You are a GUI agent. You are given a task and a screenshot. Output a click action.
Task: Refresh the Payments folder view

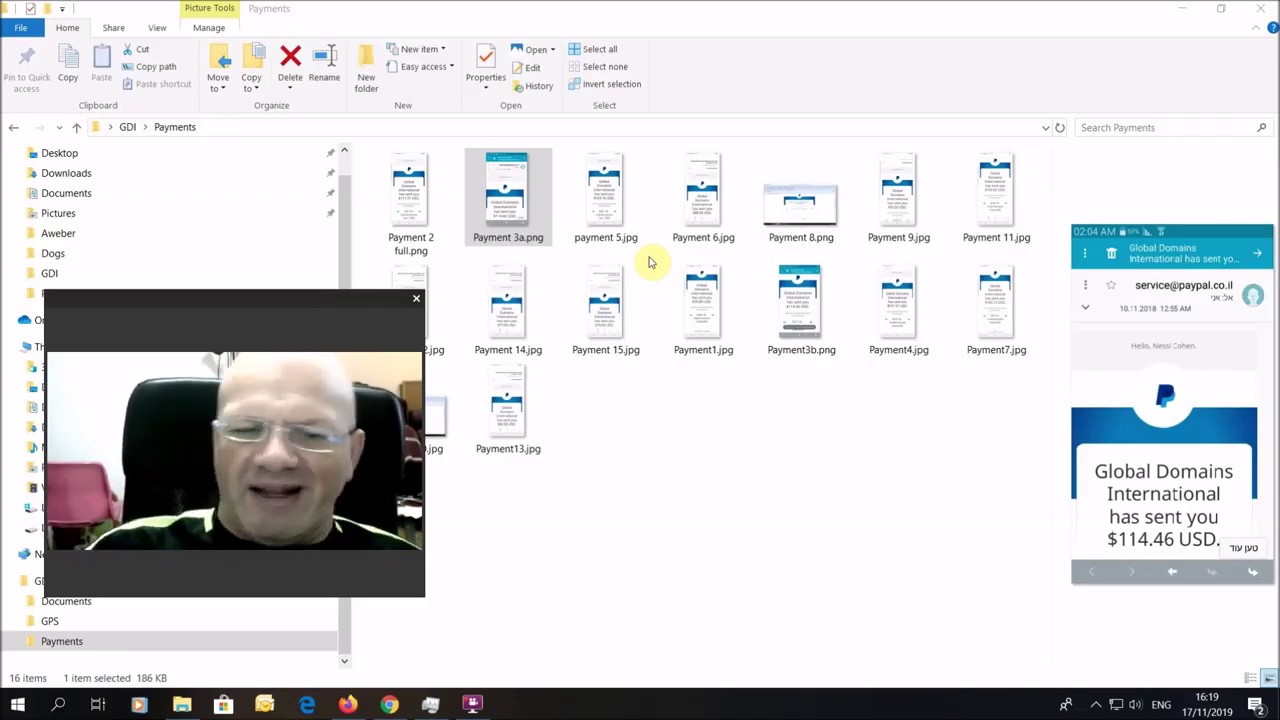[1060, 128]
